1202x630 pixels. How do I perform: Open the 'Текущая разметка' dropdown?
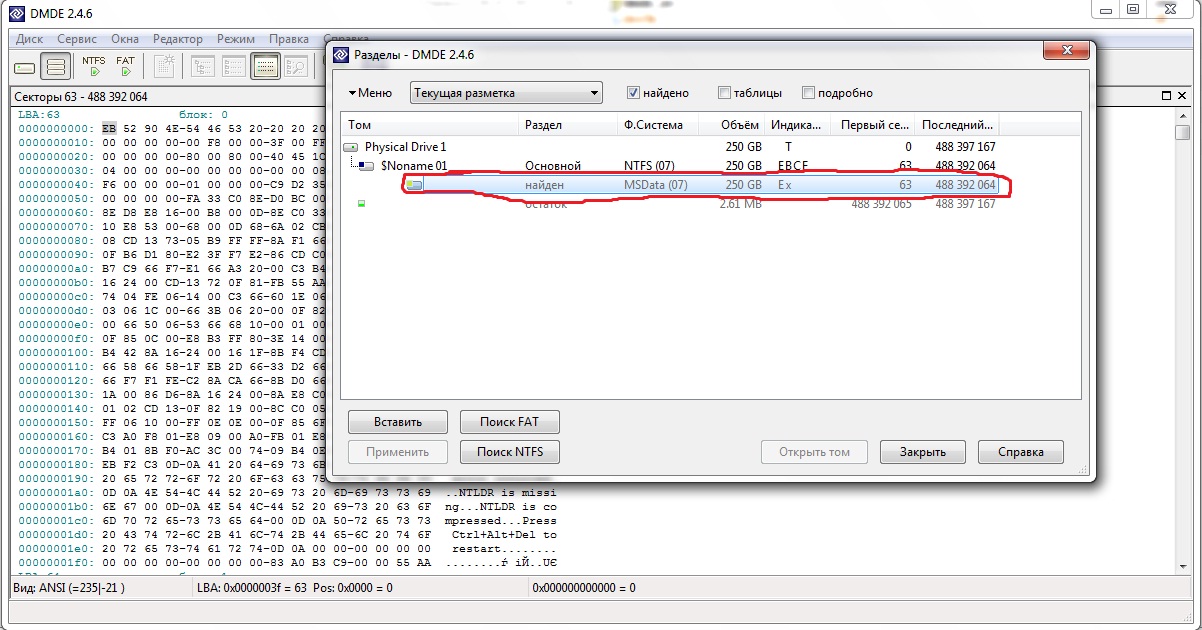pyautogui.click(x=506, y=93)
